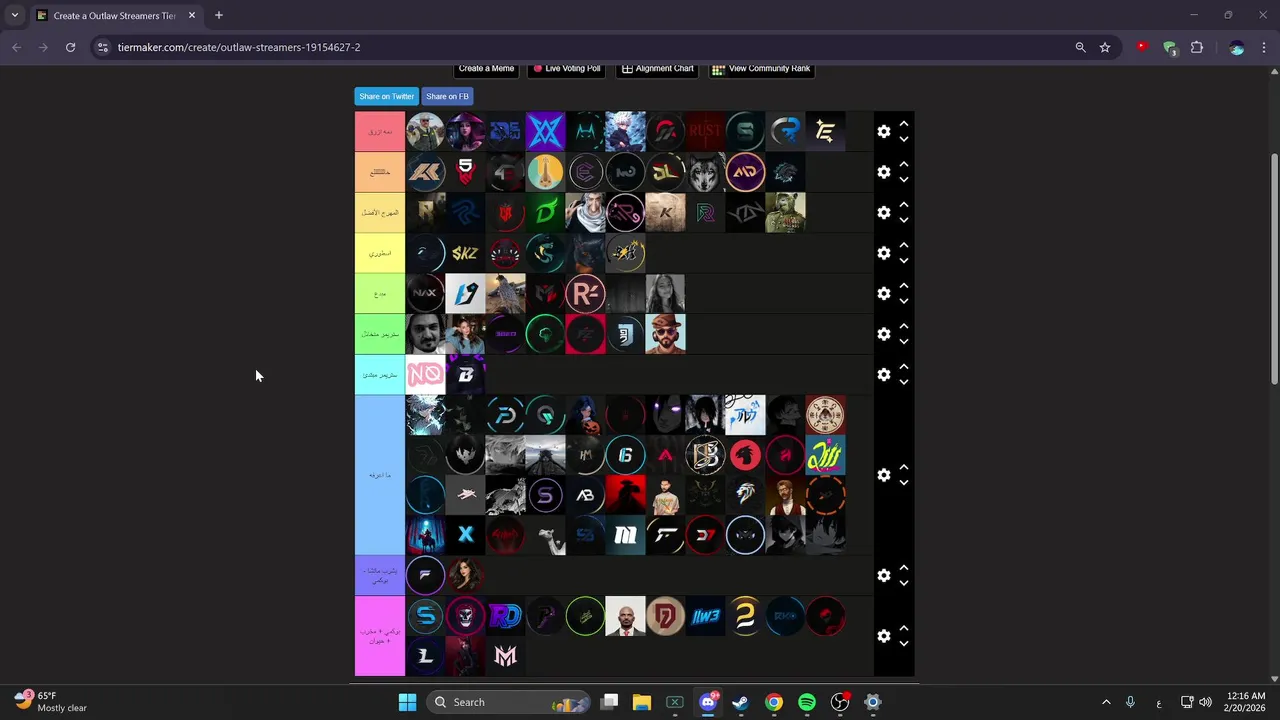Open the Chrome three-dot menu

[1265, 47]
